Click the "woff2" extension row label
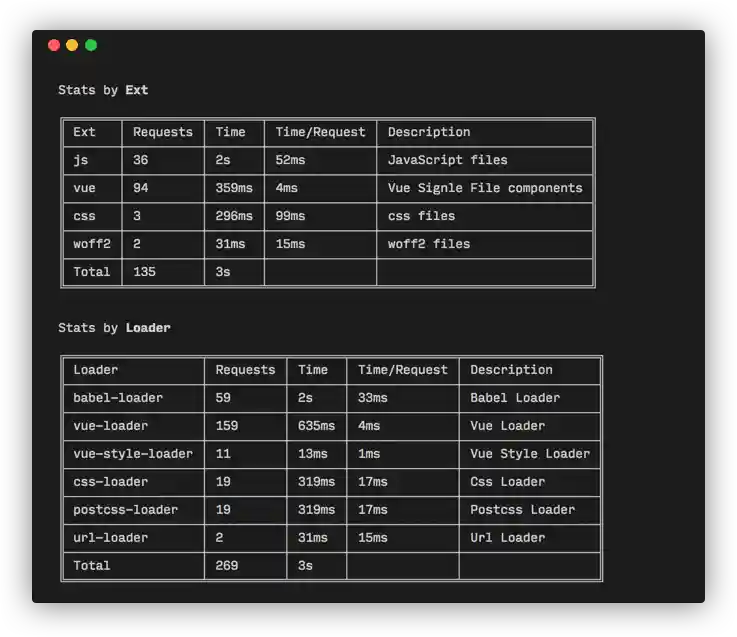Image resolution: width=737 pixels, height=637 pixels. [x=92, y=244]
